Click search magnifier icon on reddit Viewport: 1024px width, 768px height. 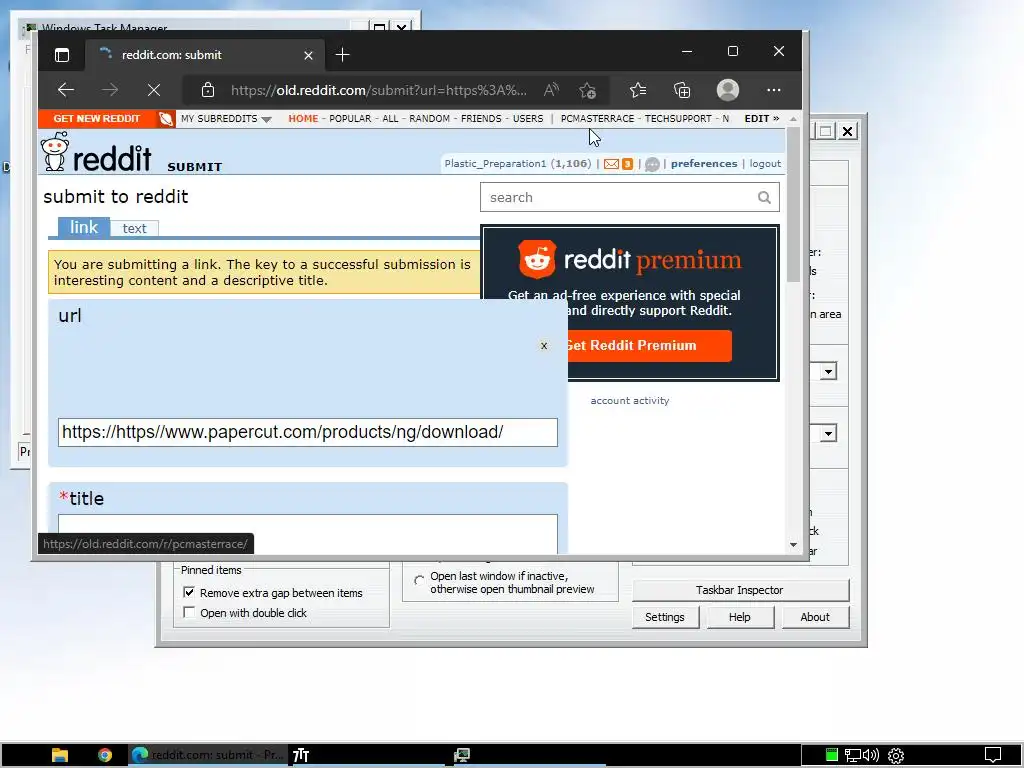pyautogui.click(x=764, y=197)
